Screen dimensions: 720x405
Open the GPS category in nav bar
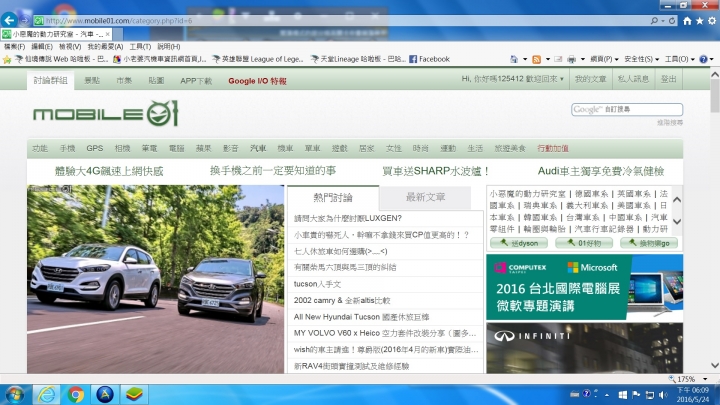tap(95, 148)
